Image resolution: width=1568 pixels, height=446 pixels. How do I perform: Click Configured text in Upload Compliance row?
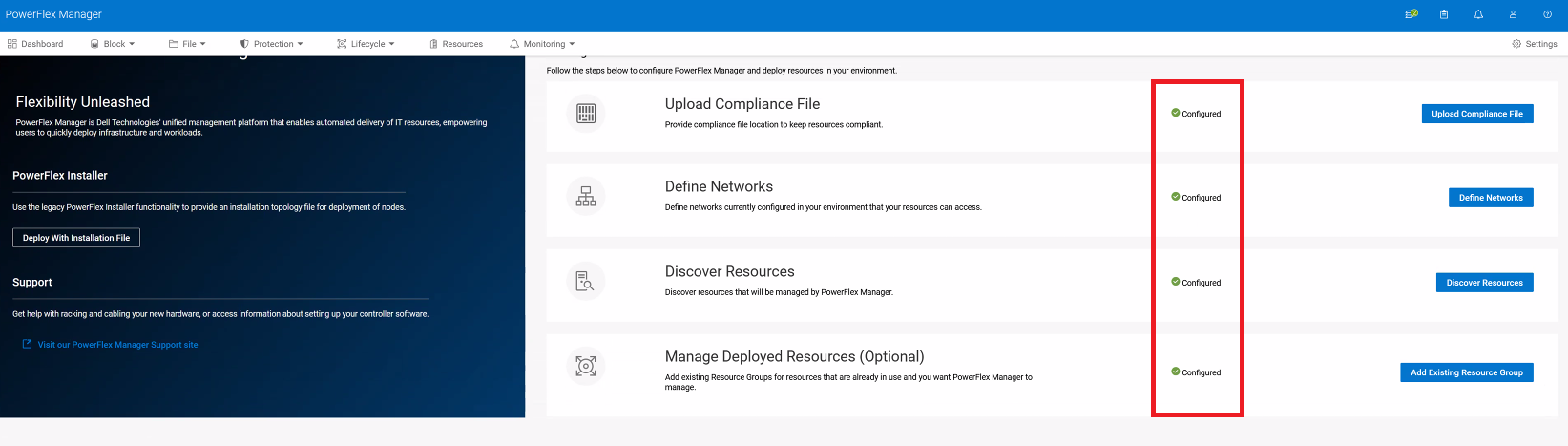pos(1202,114)
